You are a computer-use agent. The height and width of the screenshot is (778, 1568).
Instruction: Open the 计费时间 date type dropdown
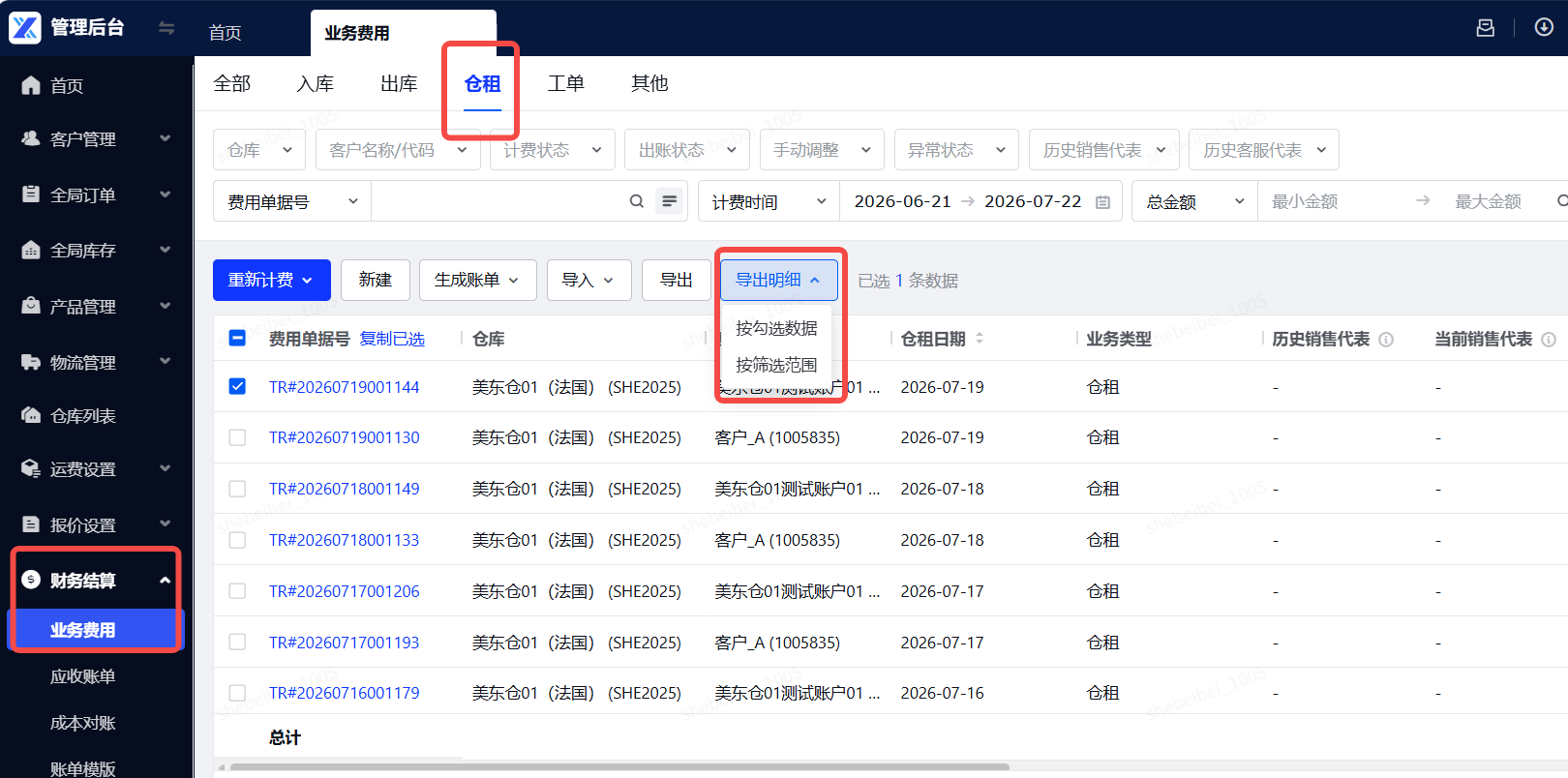tap(769, 201)
